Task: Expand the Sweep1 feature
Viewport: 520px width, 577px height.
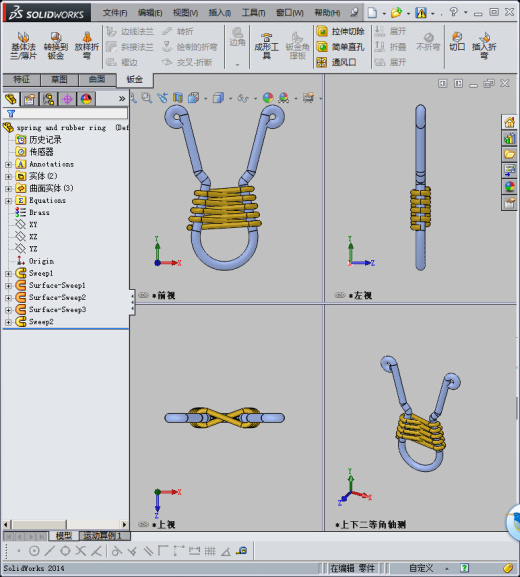Action: coord(8,274)
